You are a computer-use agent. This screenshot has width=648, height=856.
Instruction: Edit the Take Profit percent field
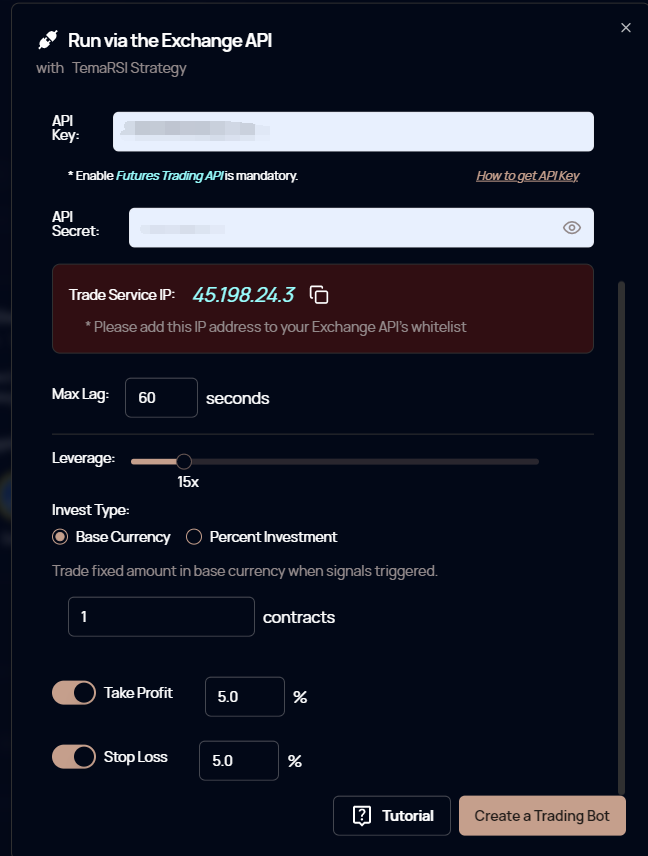point(244,697)
